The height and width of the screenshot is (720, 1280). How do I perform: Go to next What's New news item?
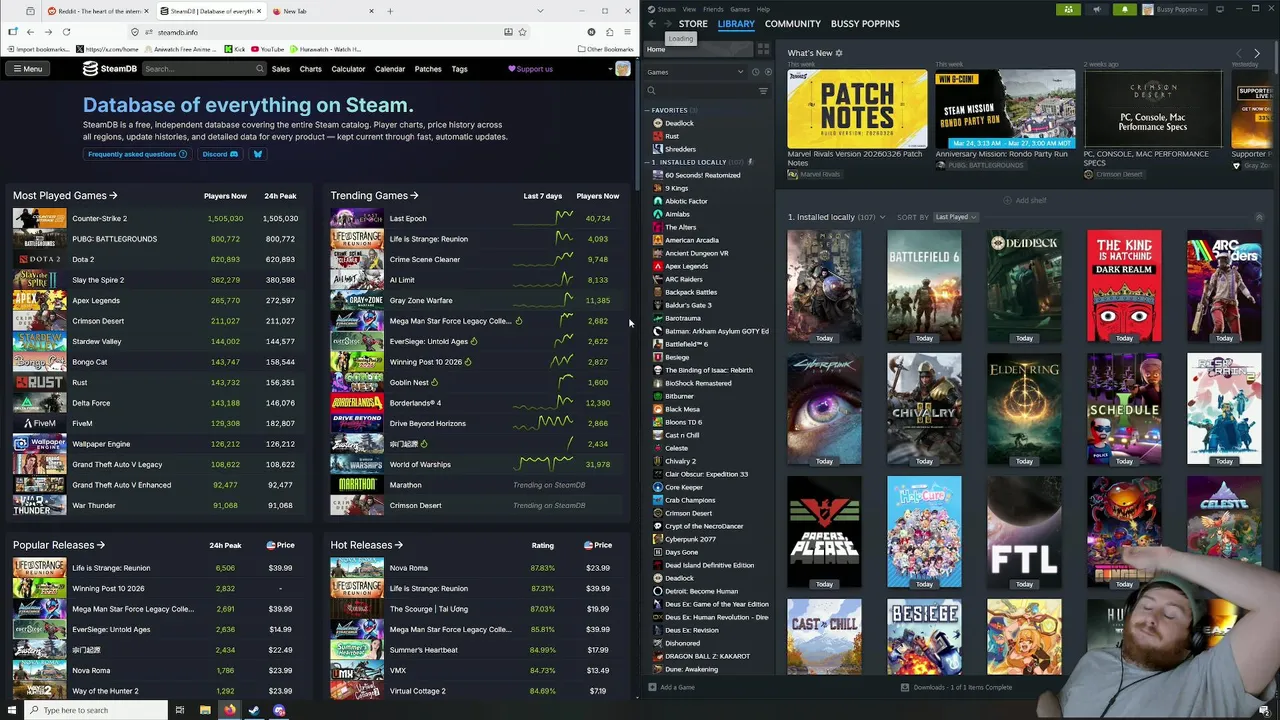point(1257,53)
